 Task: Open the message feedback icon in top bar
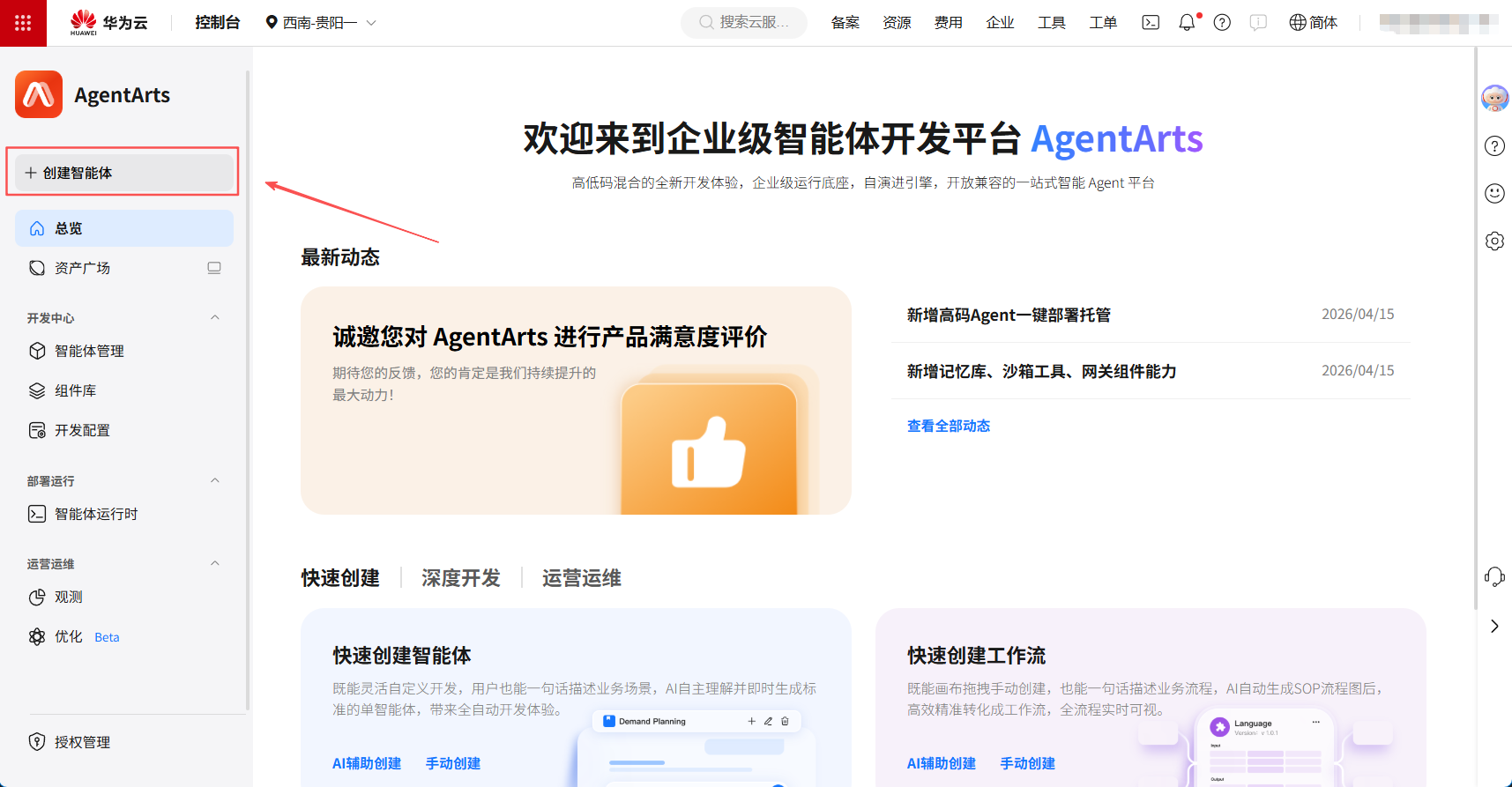pyautogui.click(x=1258, y=23)
